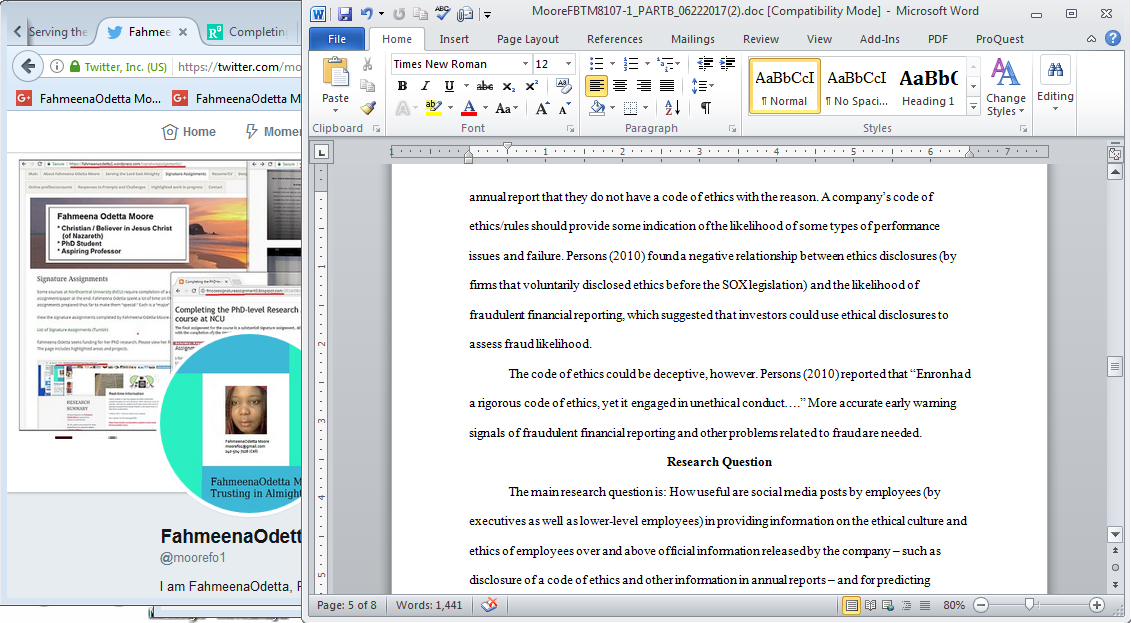Open the File tab
The width and height of the screenshot is (1131, 623).
click(337, 39)
